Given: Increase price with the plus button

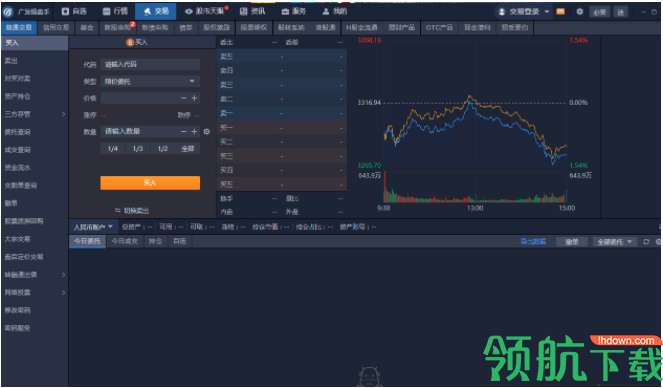Looking at the screenshot, I should coord(195,98).
